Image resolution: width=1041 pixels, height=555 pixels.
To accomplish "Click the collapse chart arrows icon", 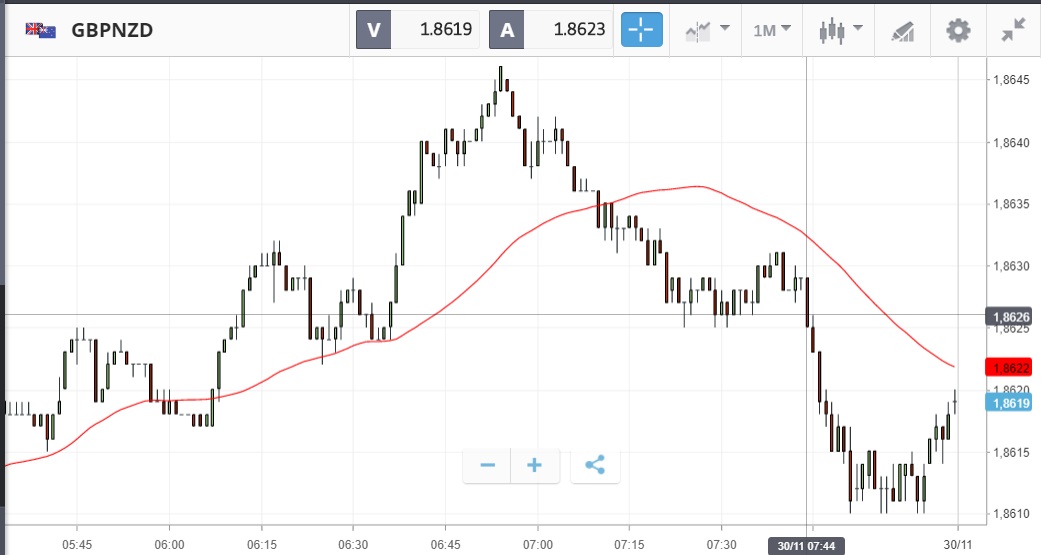I will (x=1013, y=30).
